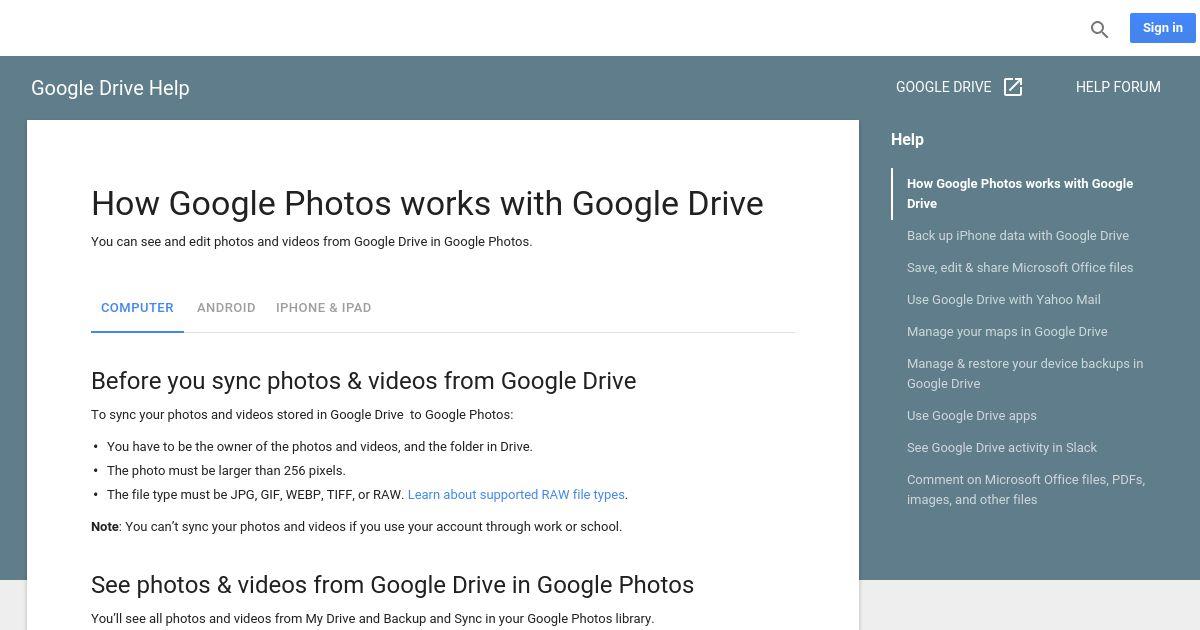Open Learn about supported RAW file types
Viewport: 1200px width, 630px height.
(516, 495)
